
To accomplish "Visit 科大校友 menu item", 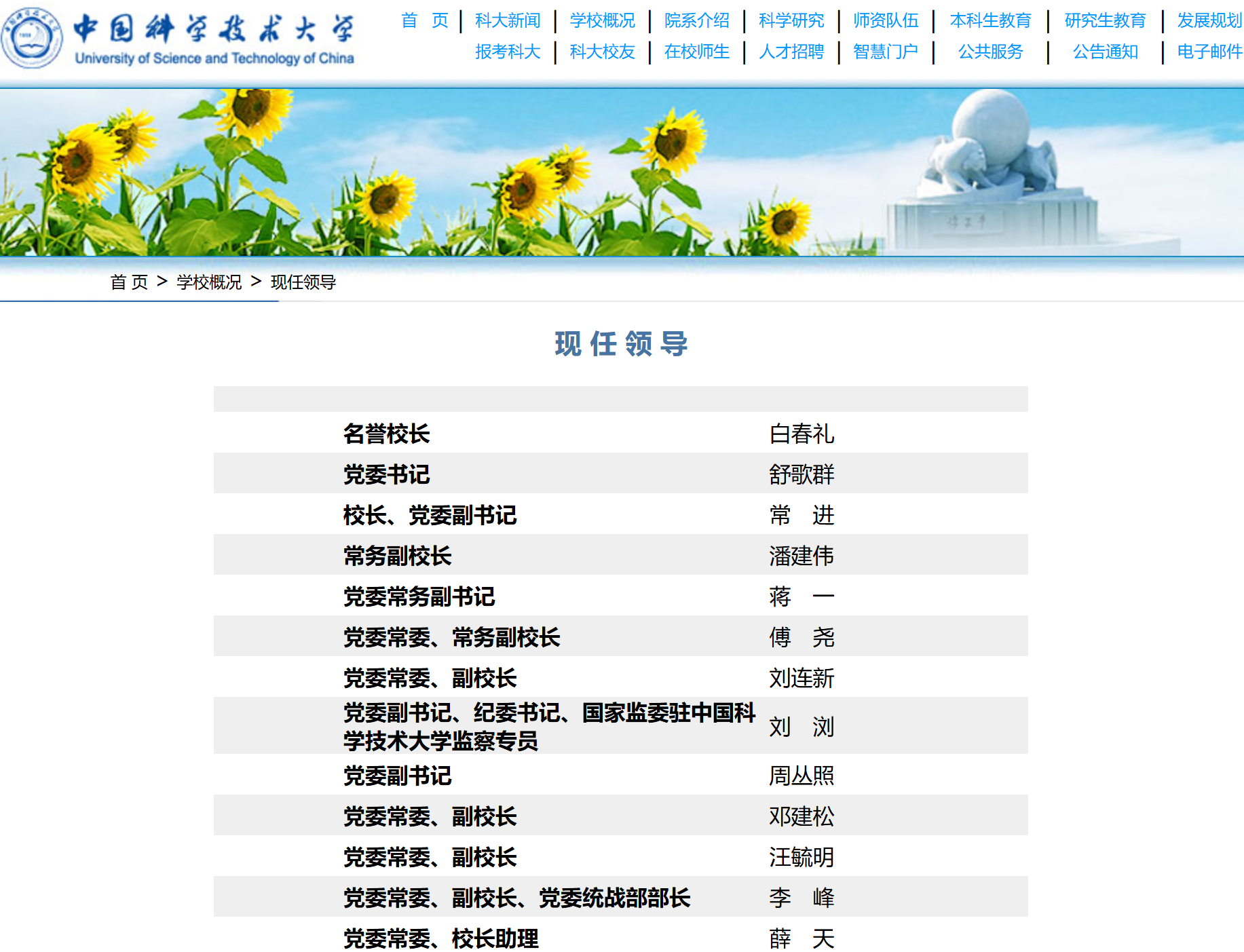I will (602, 52).
